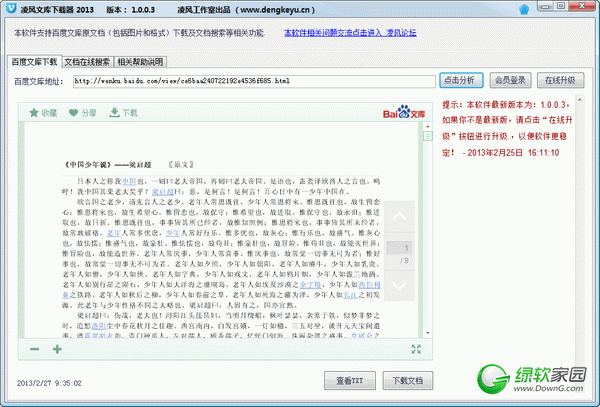600x407 pixels.
Task: Click the 点击分析 button
Action: point(461,80)
